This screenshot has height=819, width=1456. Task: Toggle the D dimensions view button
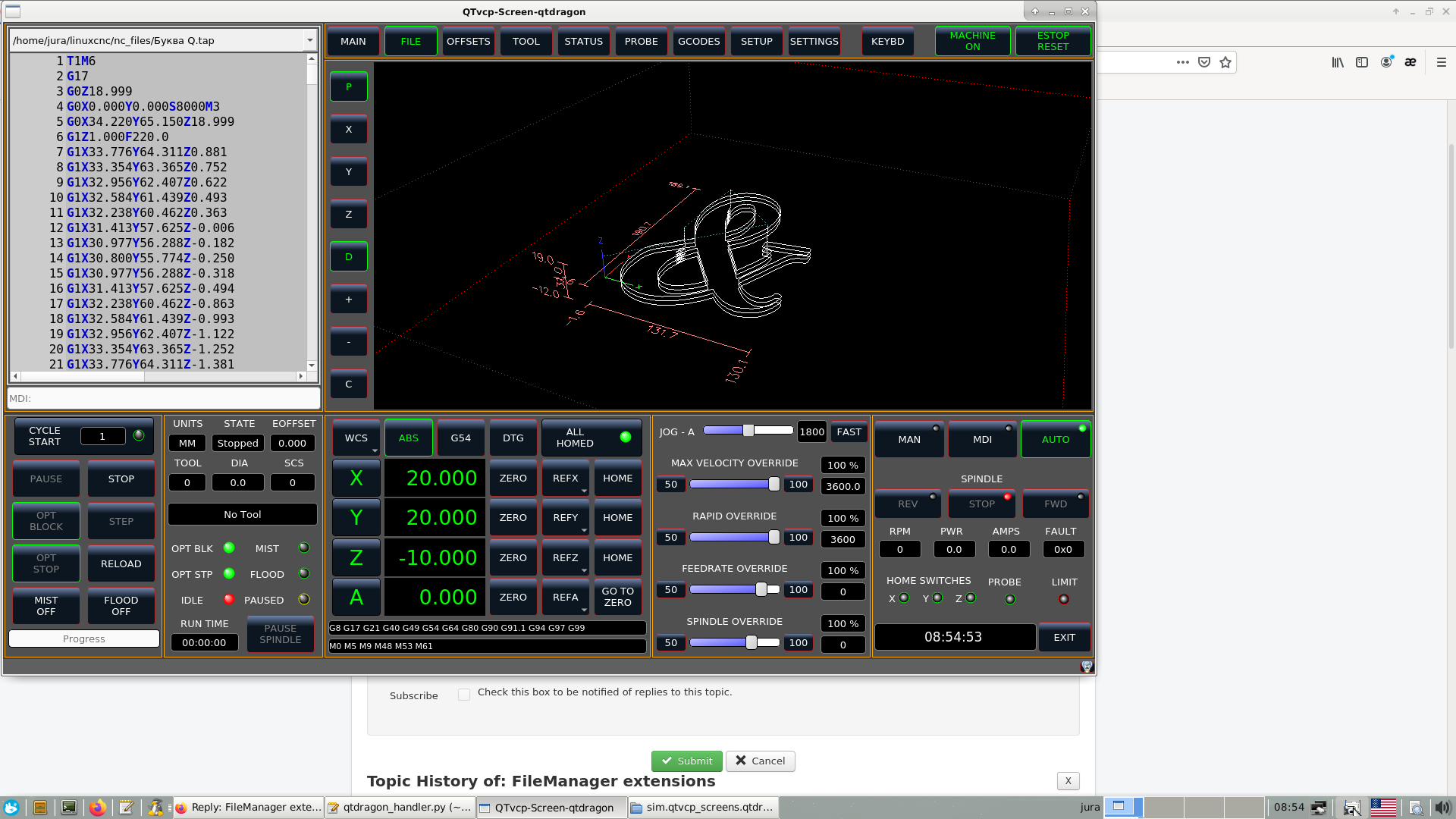(349, 257)
